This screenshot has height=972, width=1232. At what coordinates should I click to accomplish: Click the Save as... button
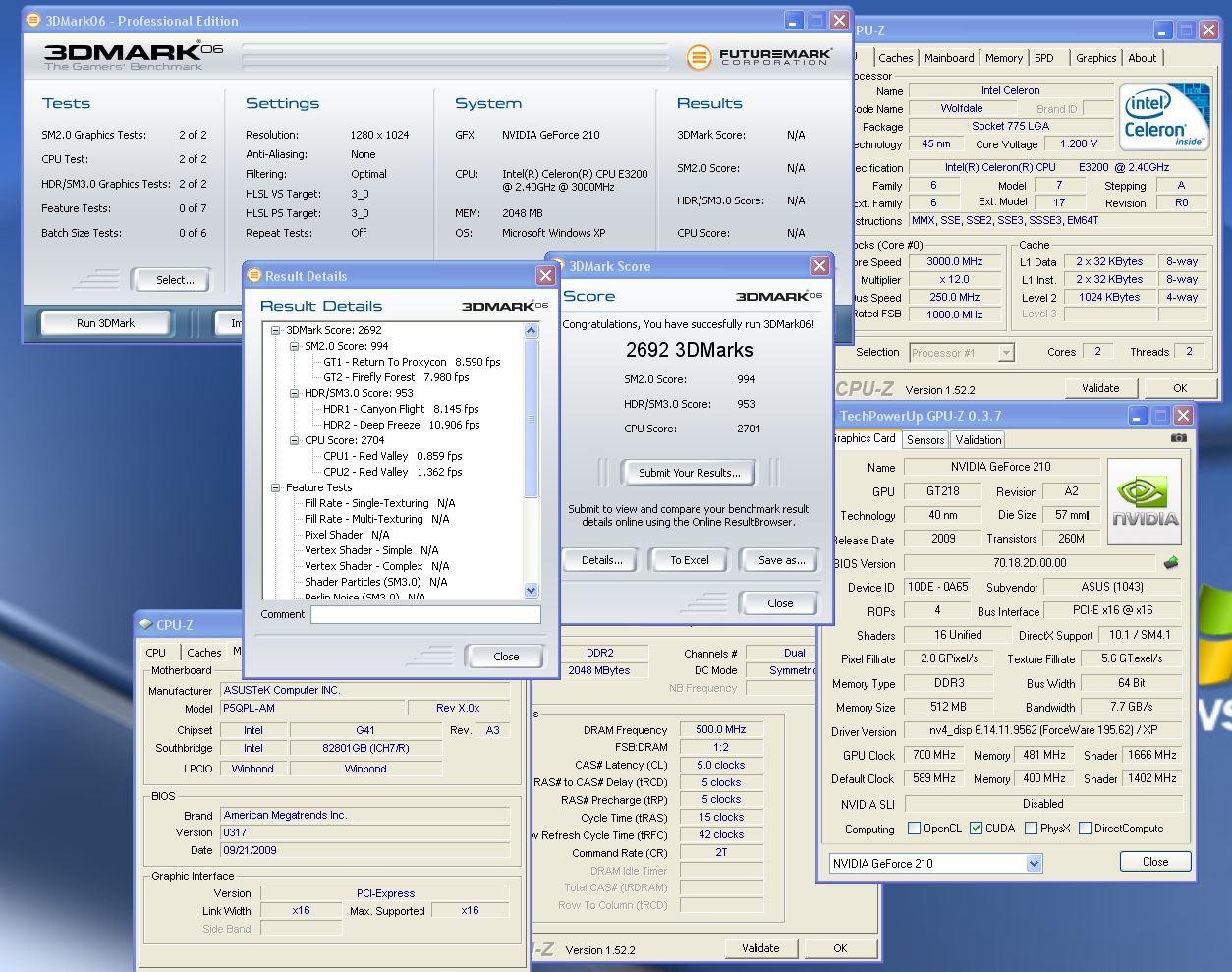point(781,560)
